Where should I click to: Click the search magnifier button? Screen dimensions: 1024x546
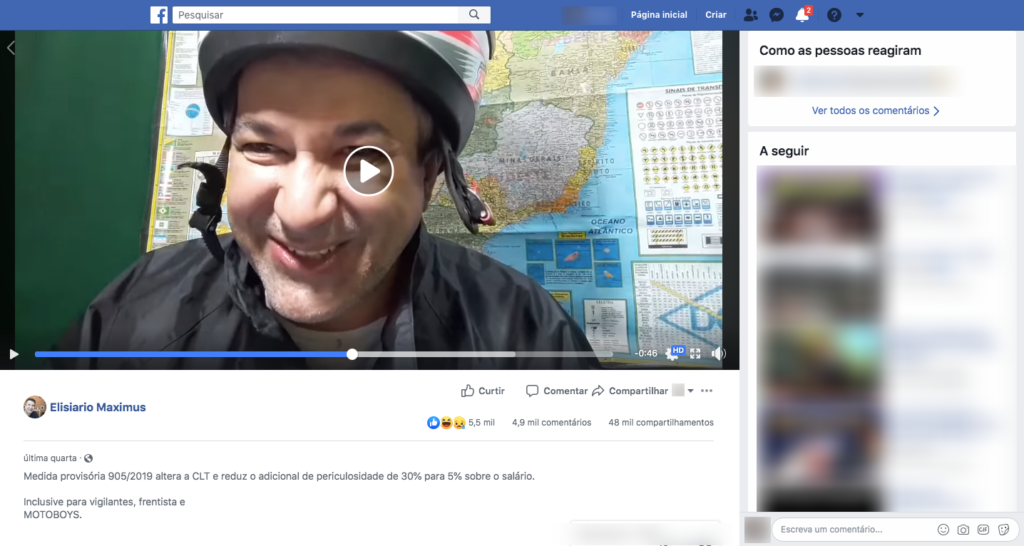(x=474, y=15)
